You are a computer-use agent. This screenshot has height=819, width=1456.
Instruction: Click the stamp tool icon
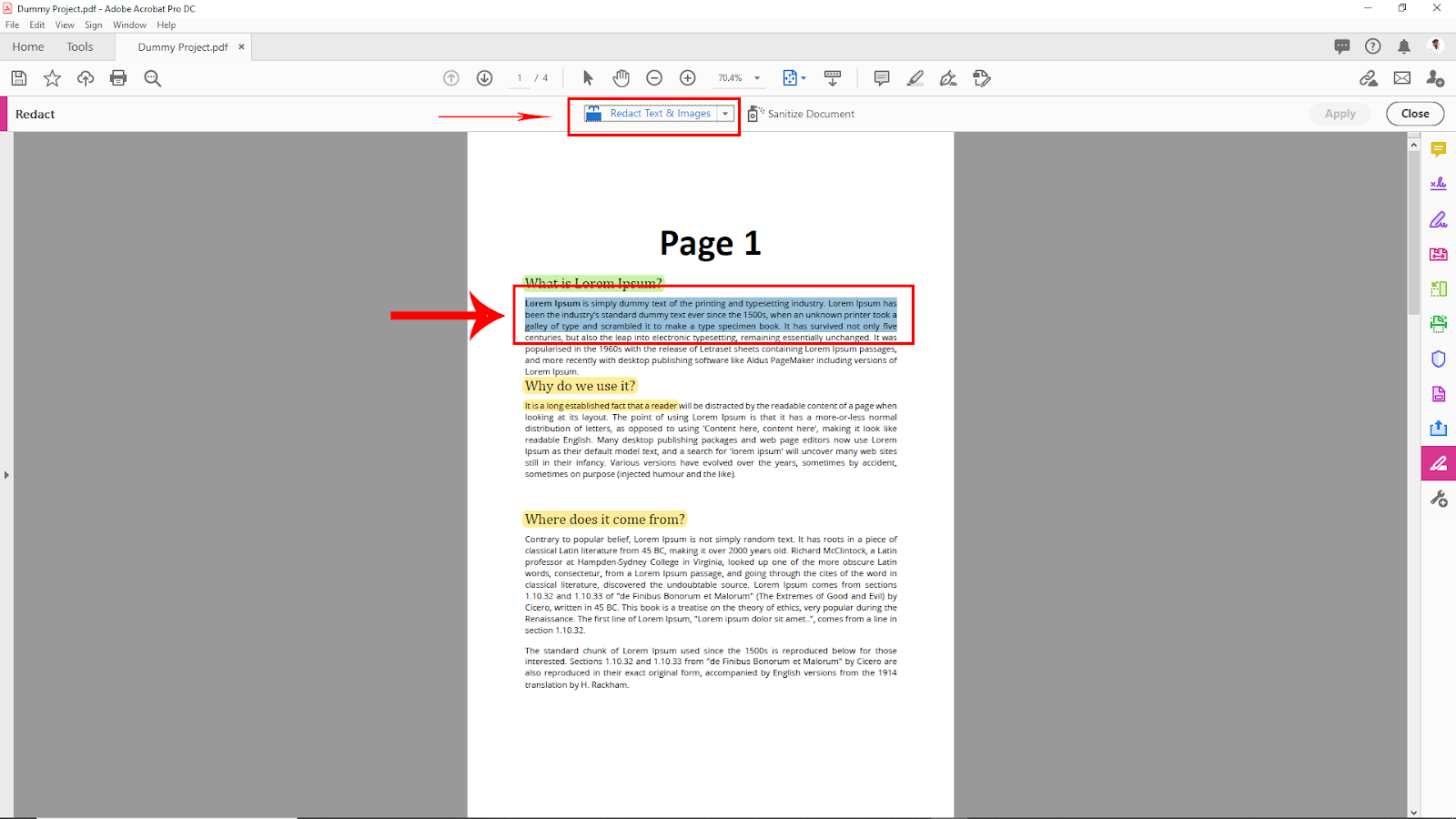coord(982,78)
